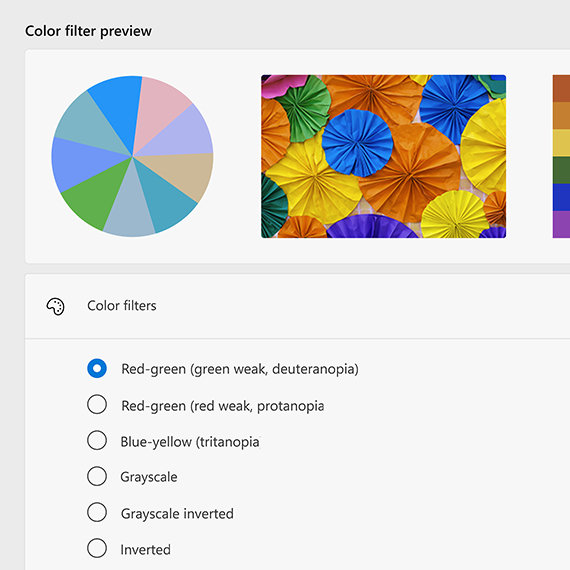Select the Inverted radio button
Screen dimensions: 570x570
(x=97, y=548)
